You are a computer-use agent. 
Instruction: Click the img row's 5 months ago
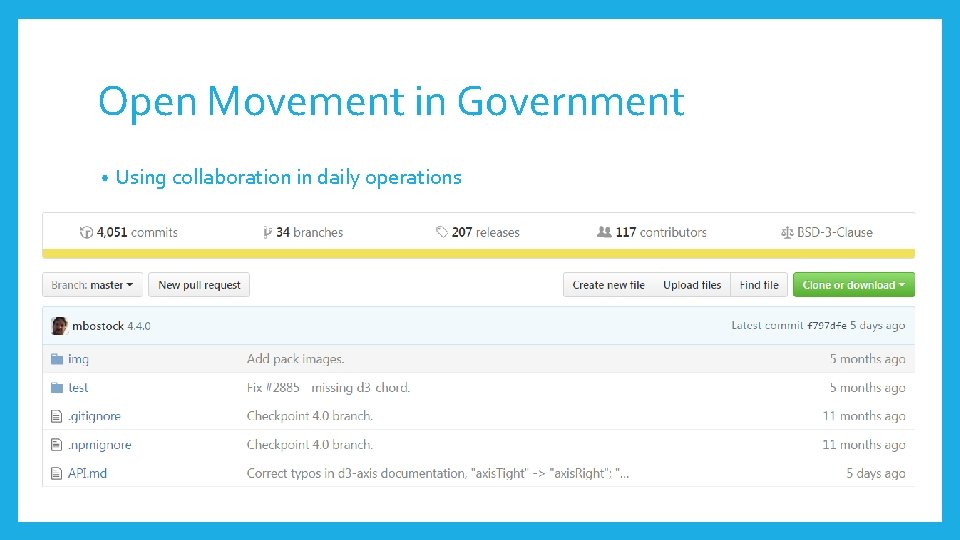(868, 359)
